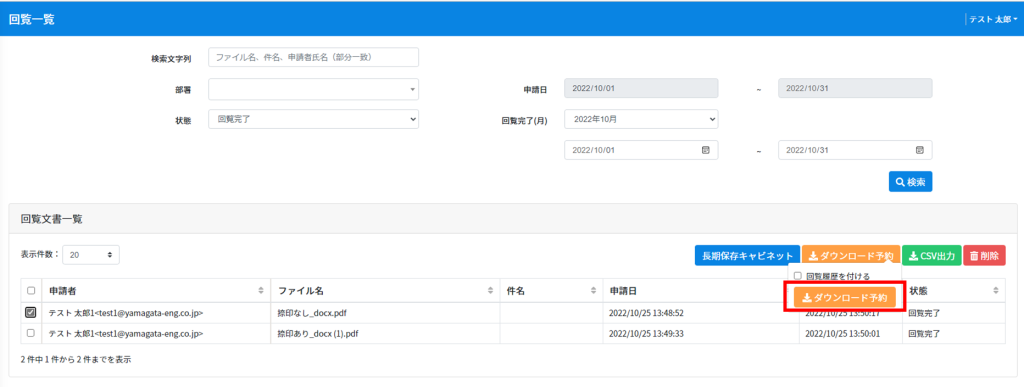Sort by 申請者 column sort icon
The width and height of the screenshot is (1024, 387).
261,290
